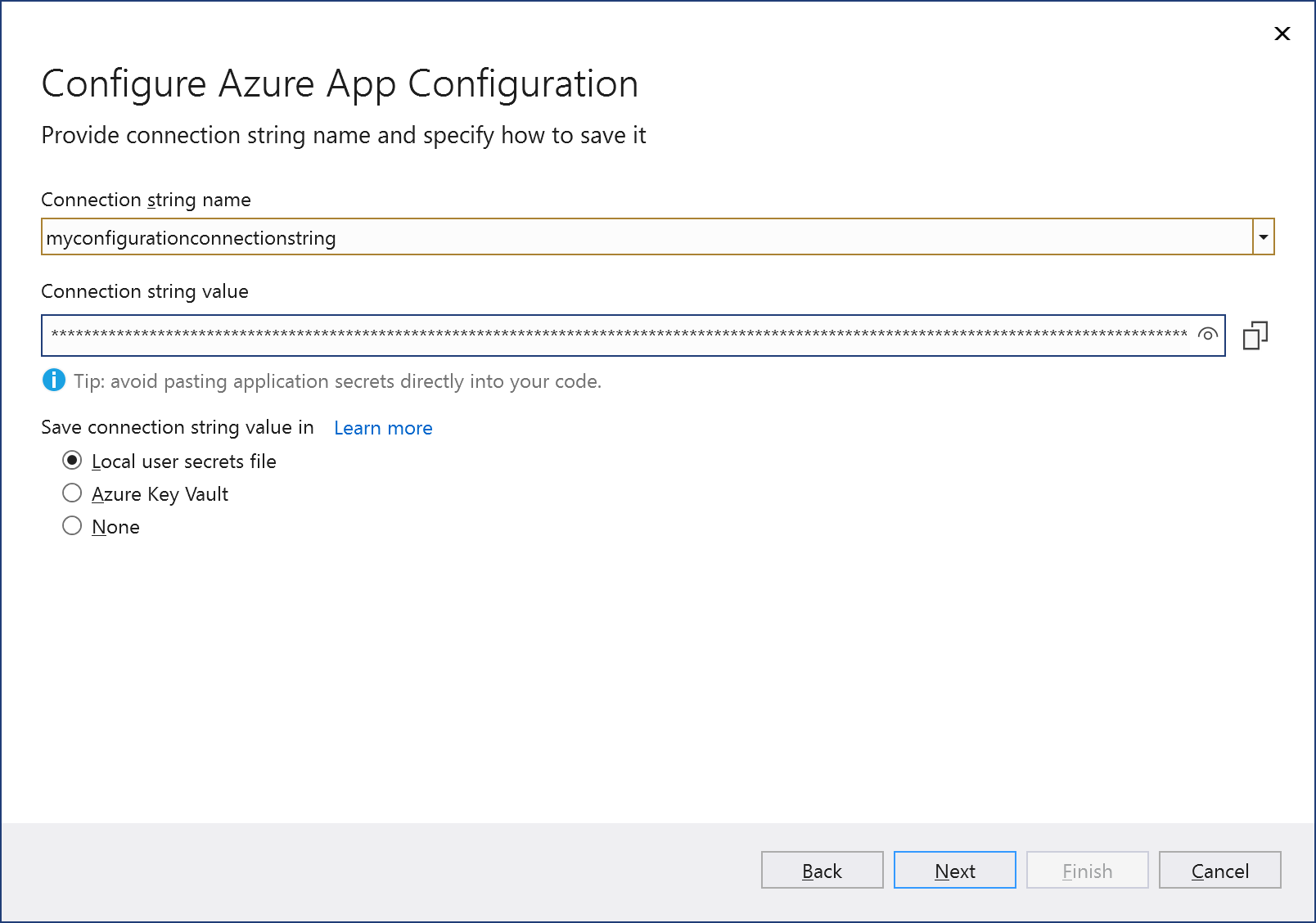Click the disabled Finish button
The height and width of the screenshot is (923, 1316).
point(1086,870)
